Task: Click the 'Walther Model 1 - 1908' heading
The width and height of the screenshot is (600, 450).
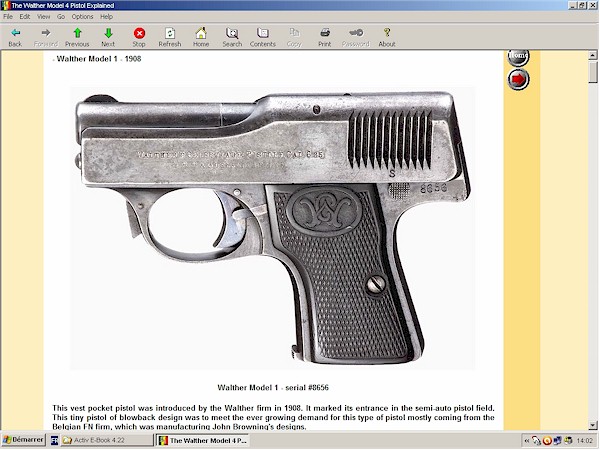Action: [99, 59]
